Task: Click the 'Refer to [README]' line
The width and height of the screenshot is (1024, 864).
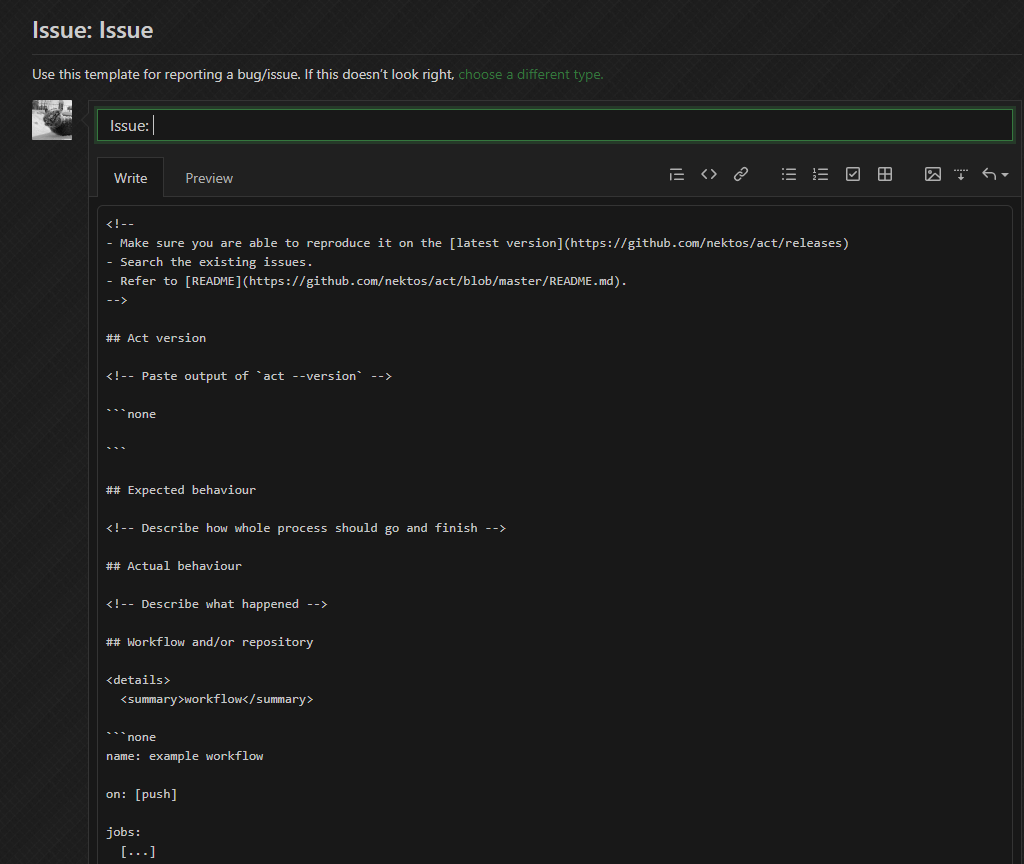Action: pos(366,281)
